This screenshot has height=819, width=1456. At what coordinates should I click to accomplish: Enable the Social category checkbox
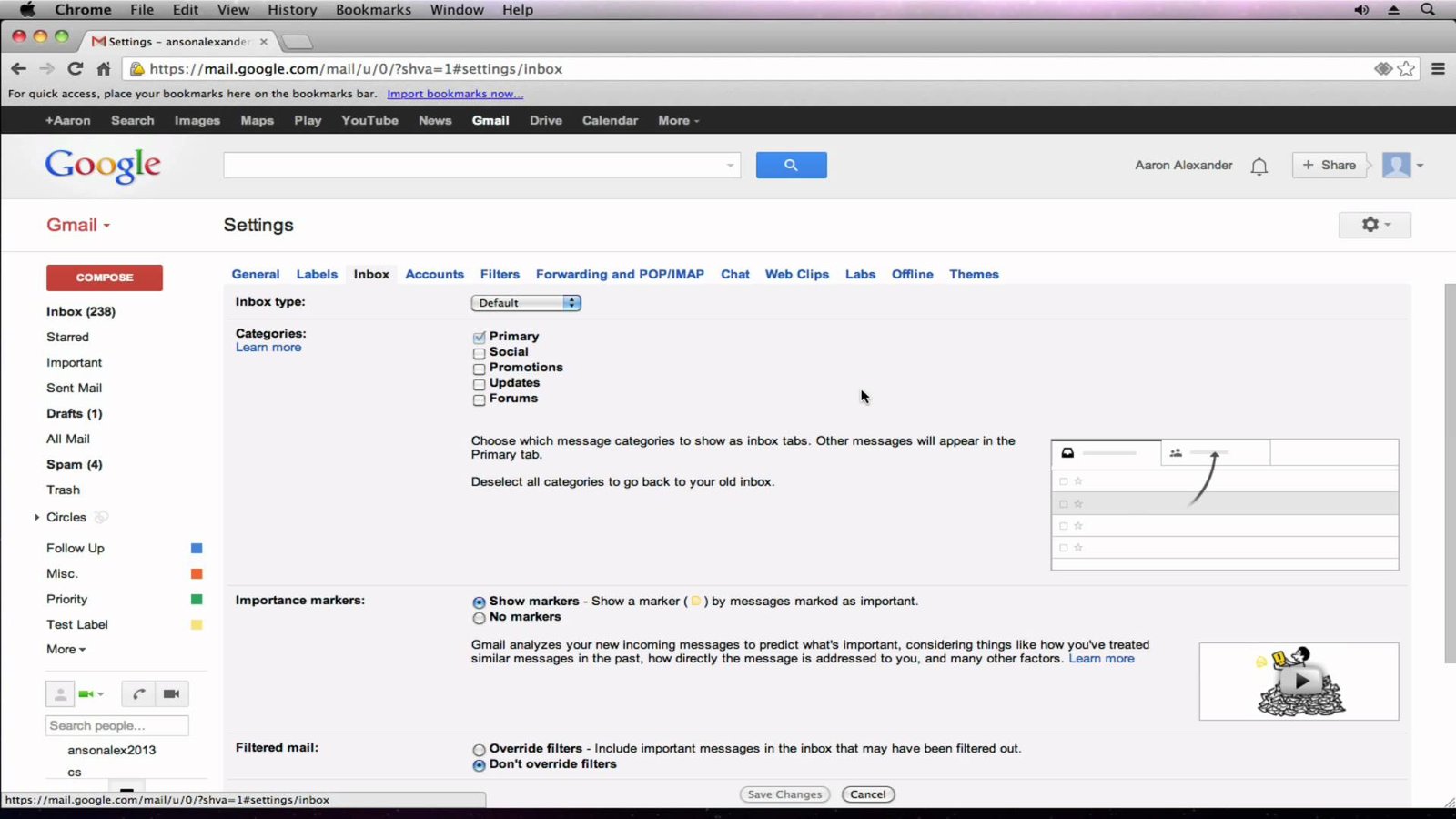[479, 353]
